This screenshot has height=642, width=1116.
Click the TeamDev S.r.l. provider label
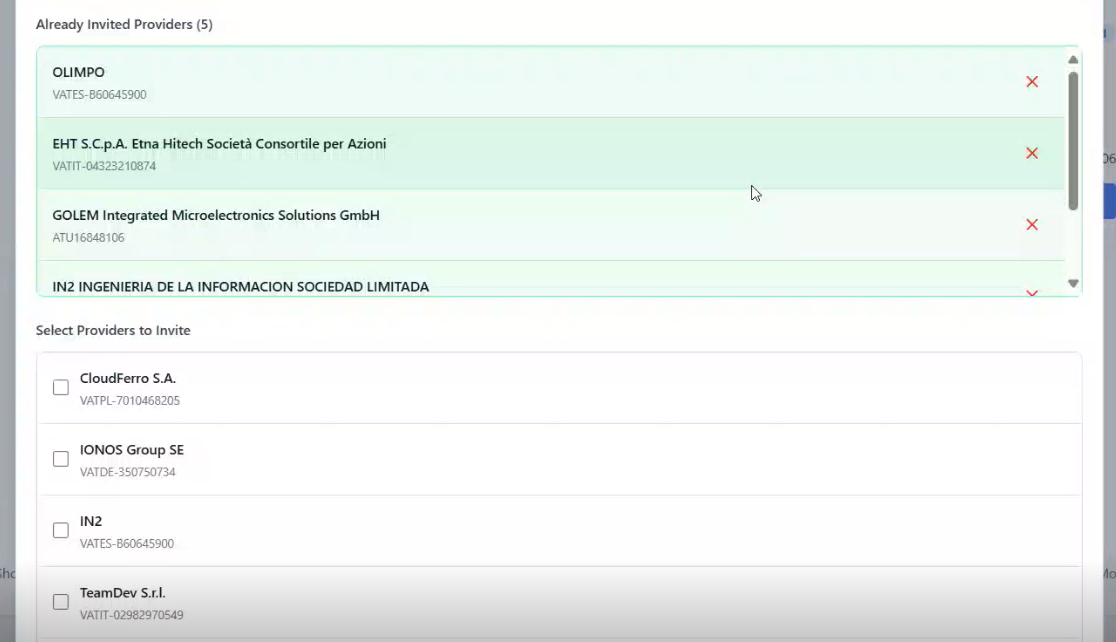click(123, 593)
